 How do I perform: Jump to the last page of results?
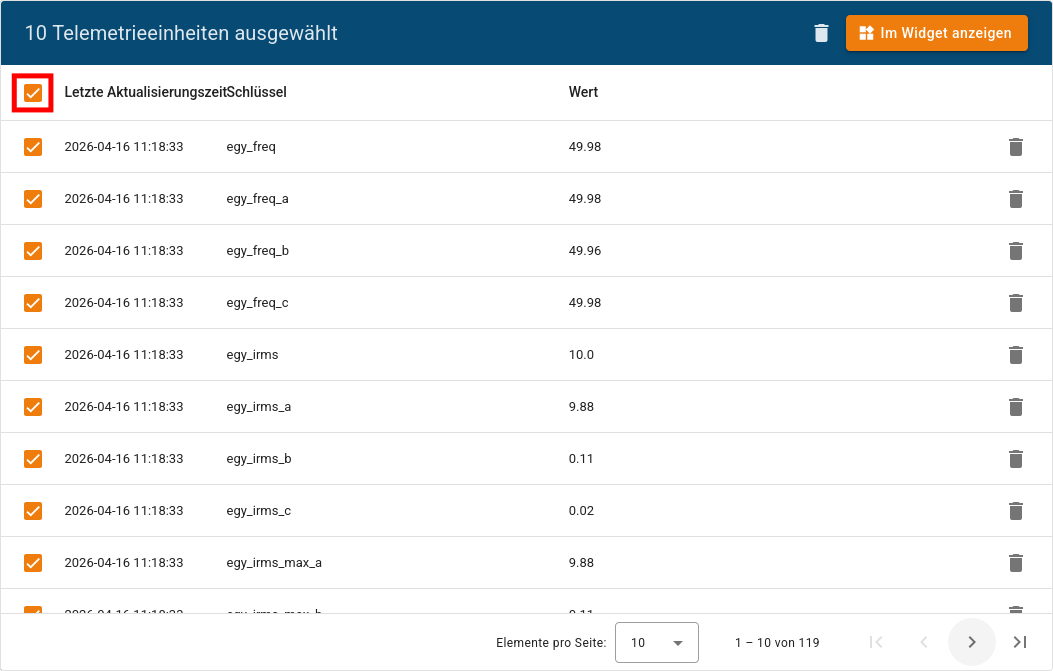click(x=1019, y=642)
